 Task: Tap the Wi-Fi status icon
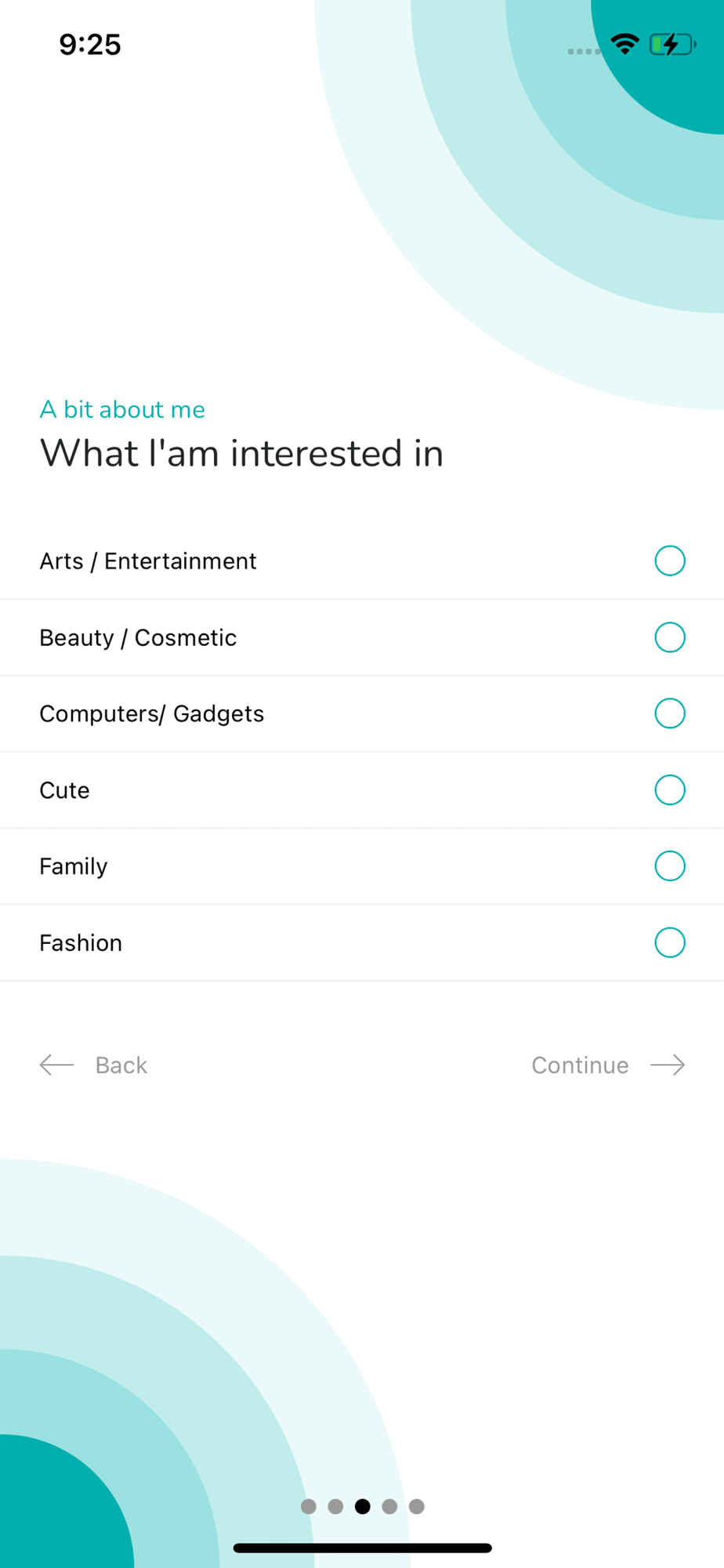pos(624,45)
